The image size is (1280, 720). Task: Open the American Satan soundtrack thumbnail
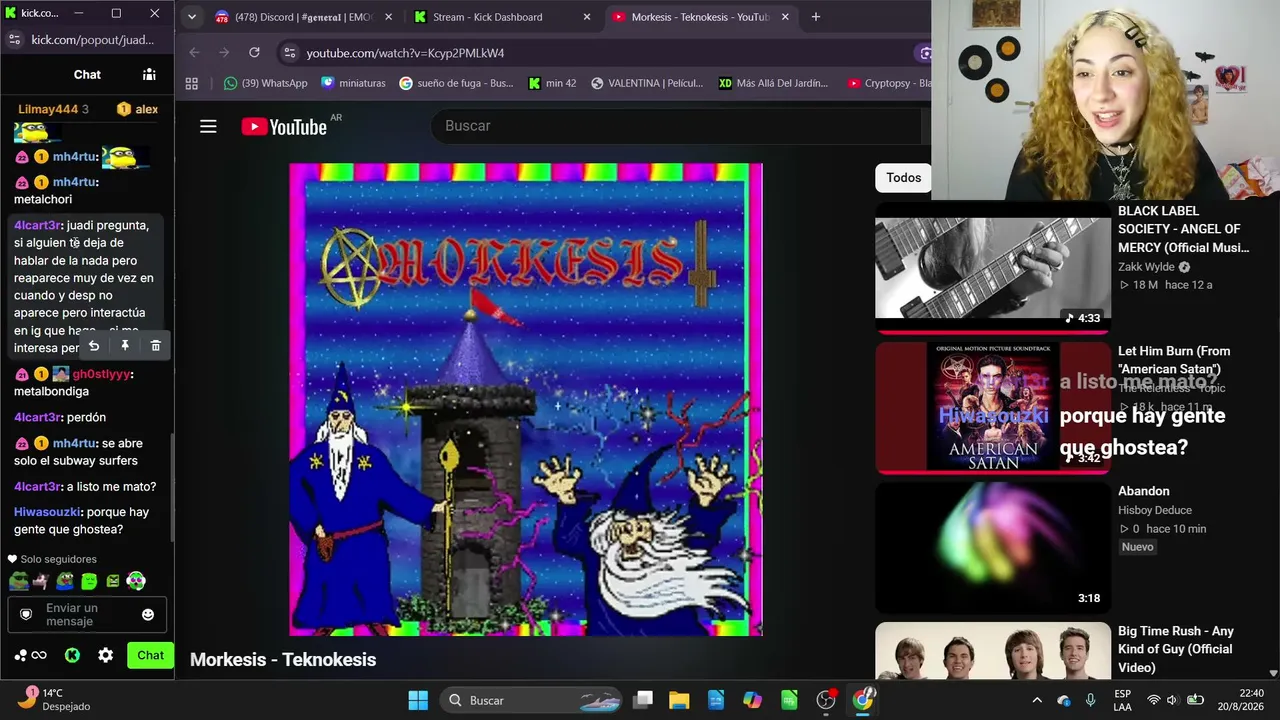pyautogui.click(x=993, y=408)
